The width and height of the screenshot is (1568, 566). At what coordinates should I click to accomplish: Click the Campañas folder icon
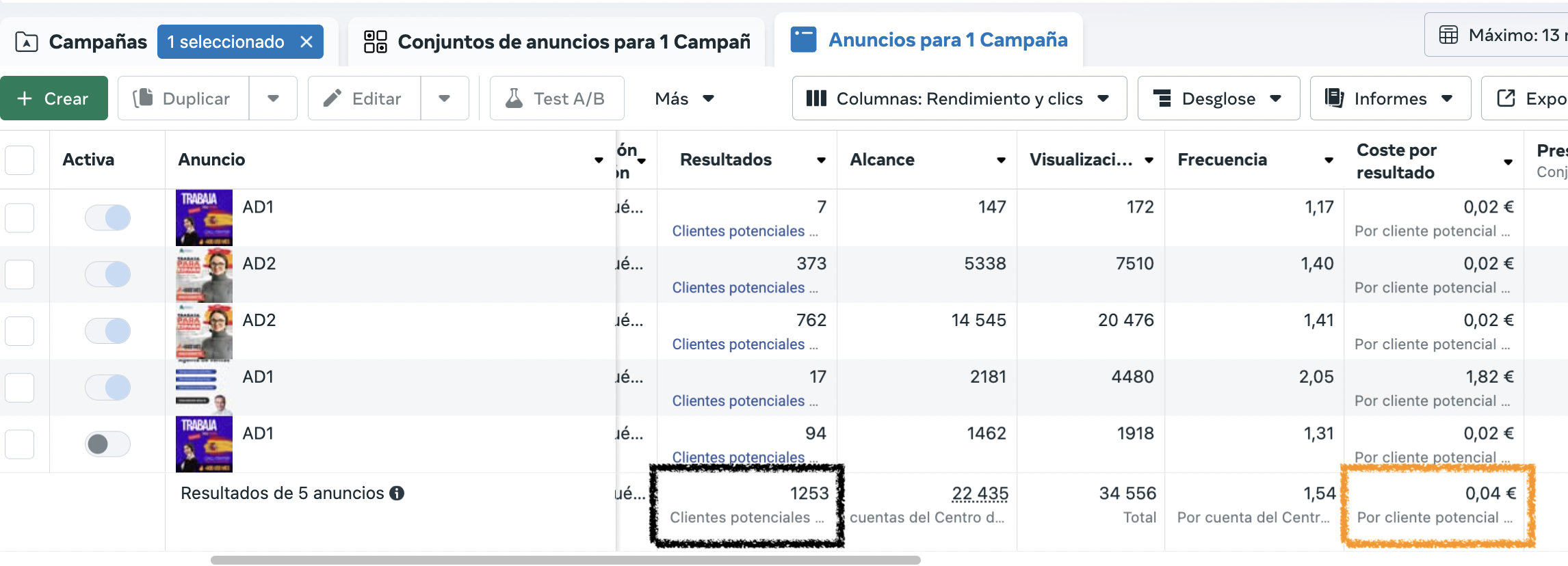[x=27, y=42]
